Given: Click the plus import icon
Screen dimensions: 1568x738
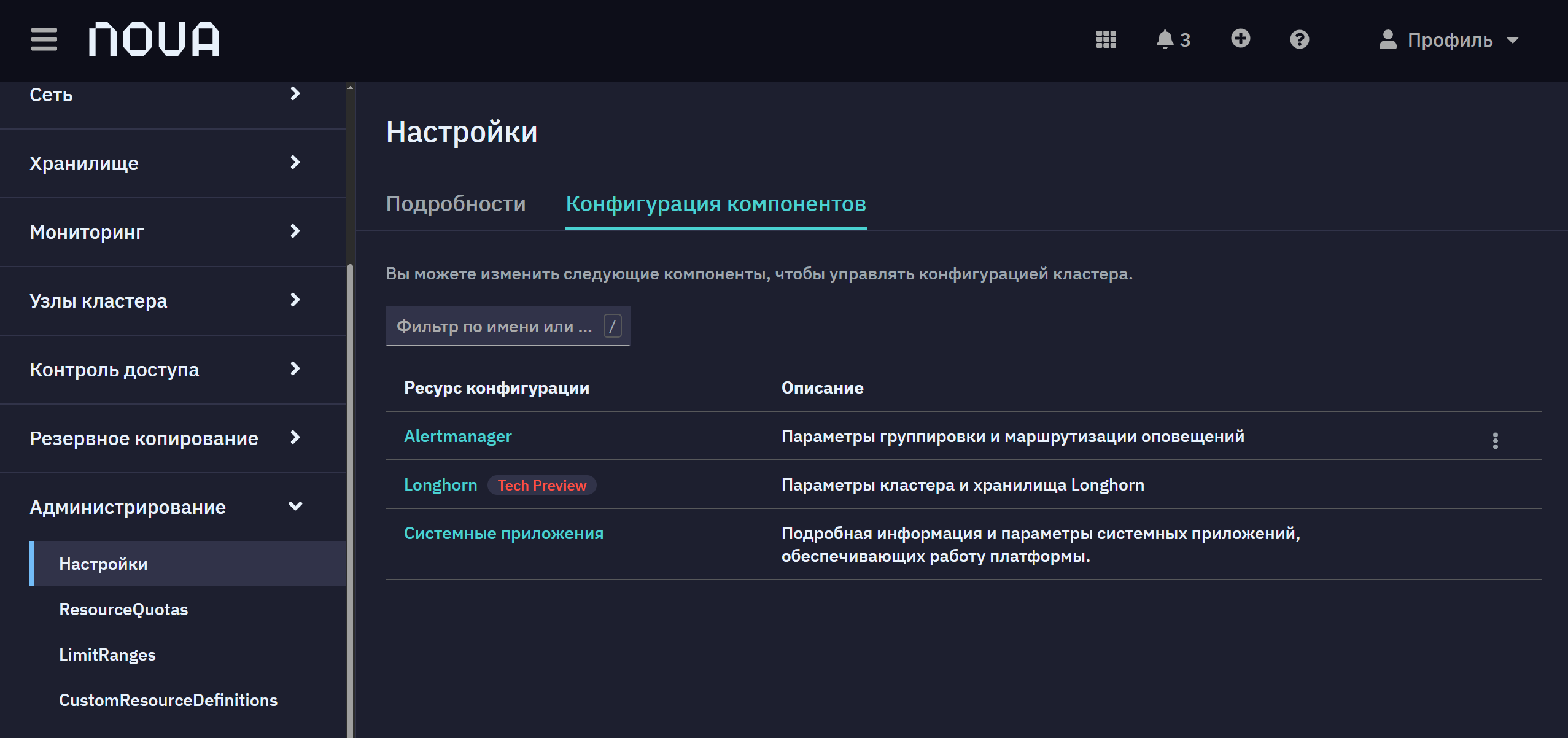Looking at the screenshot, I should click(1240, 39).
